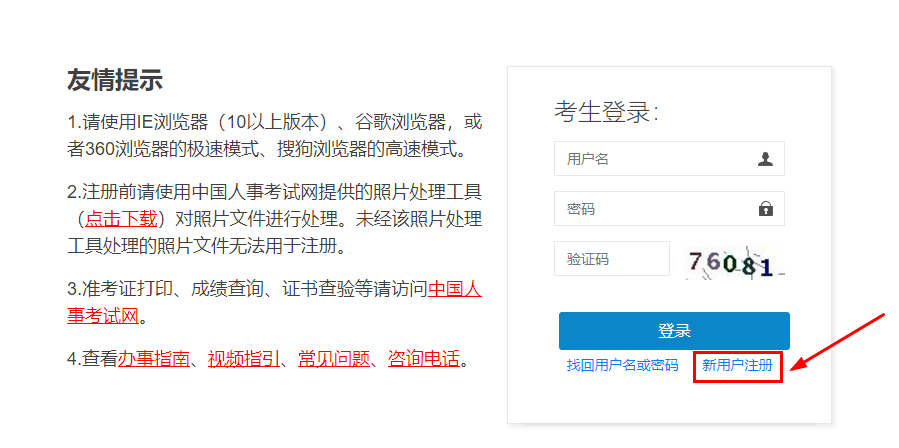Open 办事指南 link
899x448 pixels.
(154, 359)
